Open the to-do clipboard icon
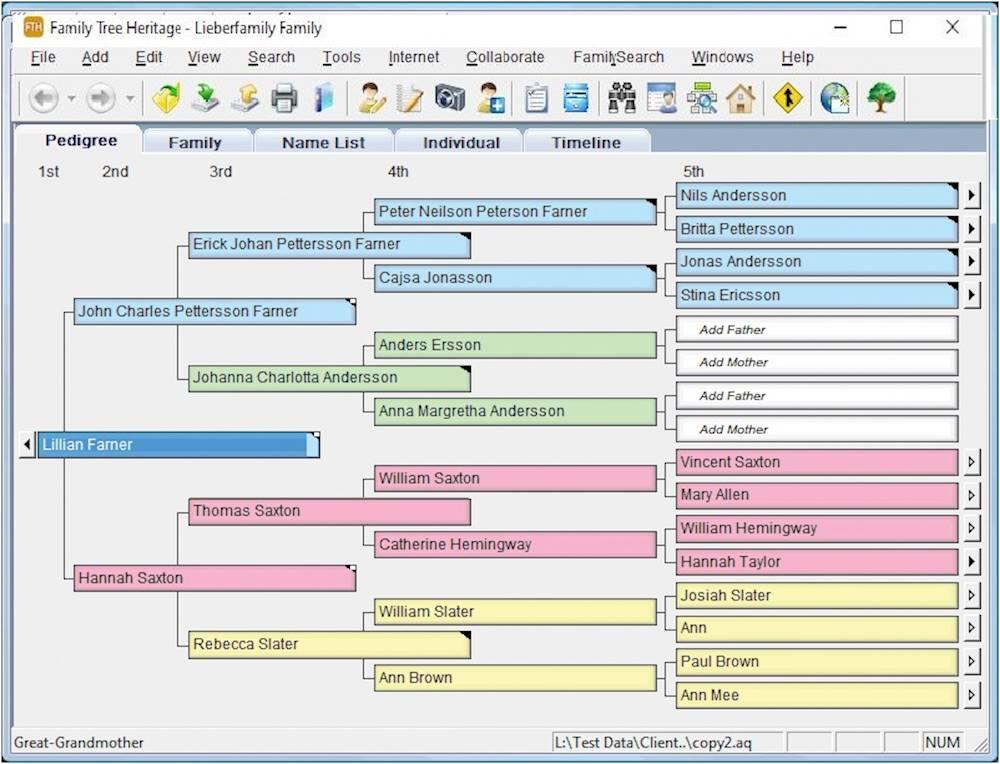Screen dimensions: 1000x764 click(535, 98)
